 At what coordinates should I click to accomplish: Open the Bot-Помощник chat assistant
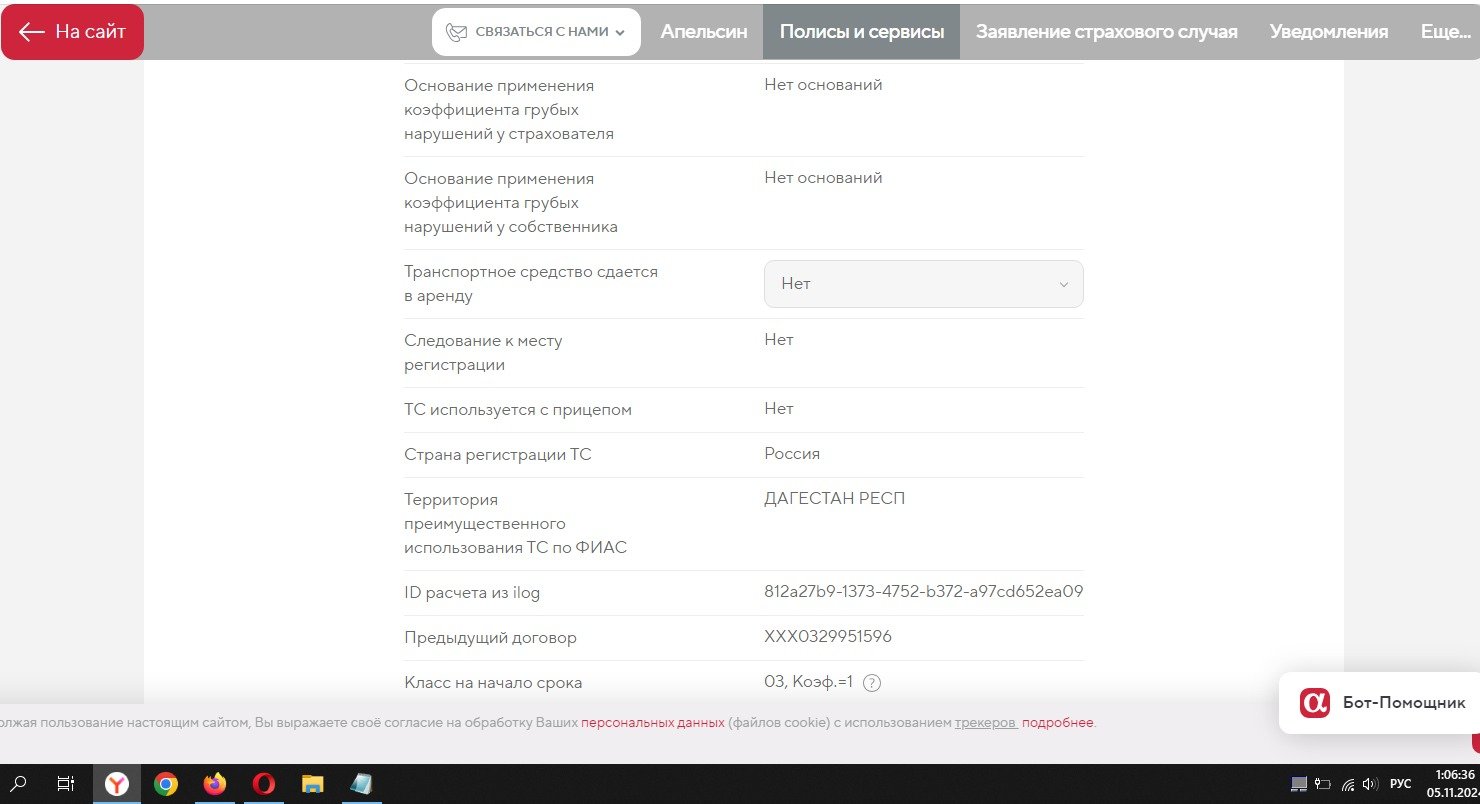coord(1382,703)
